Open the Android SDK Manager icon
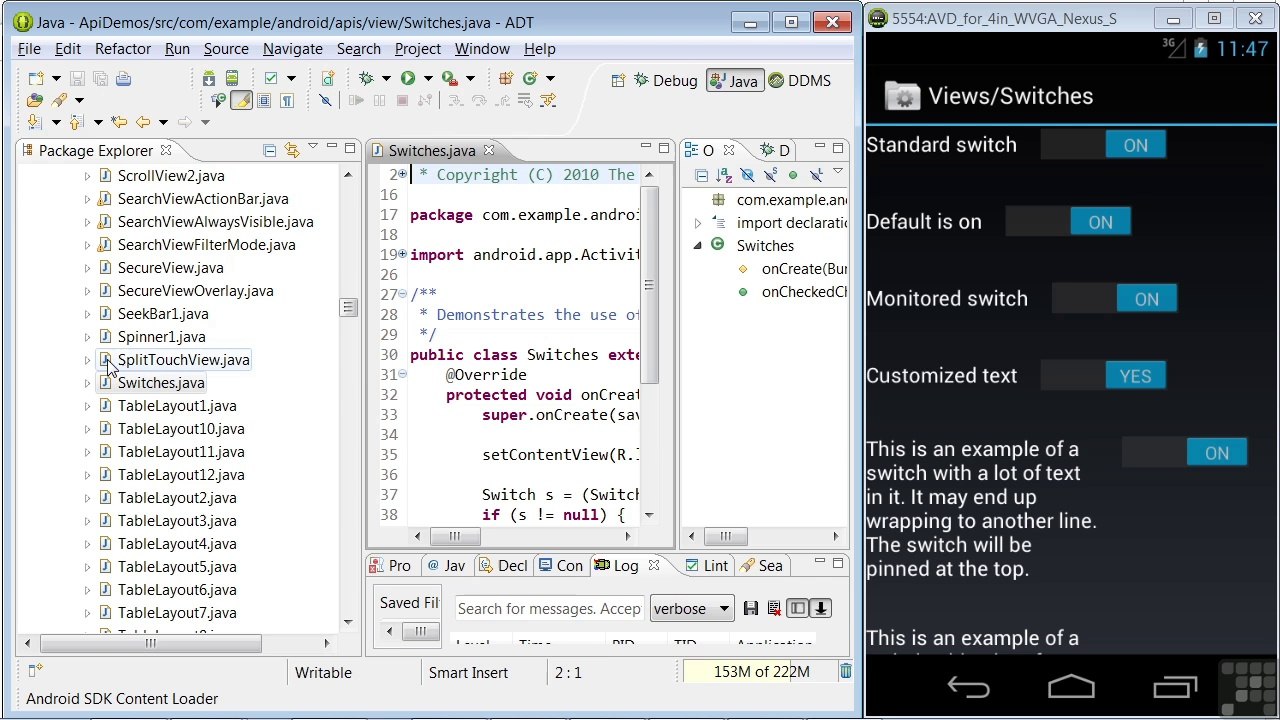 [x=208, y=78]
